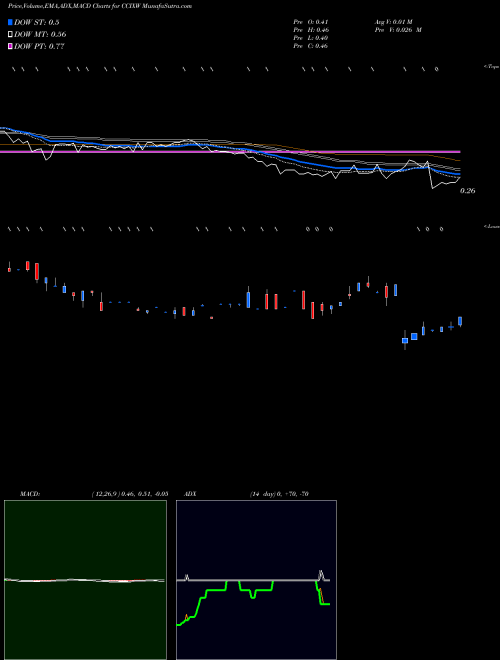The width and height of the screenshot is (500, 660).
Task: Click the 'Pre C: 0.46' value
Action: [x=311, y=46]
